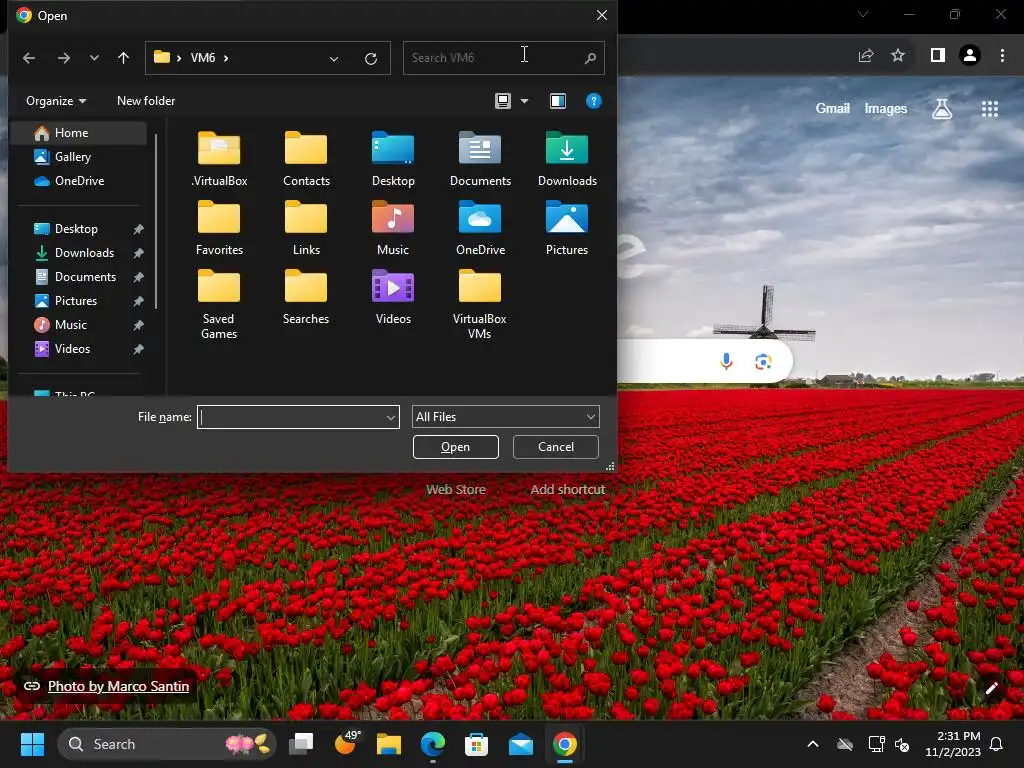This screenshot has width=1024, height=768.
Task: Select the OneDrive folder in file list
Action: (480, 228)
